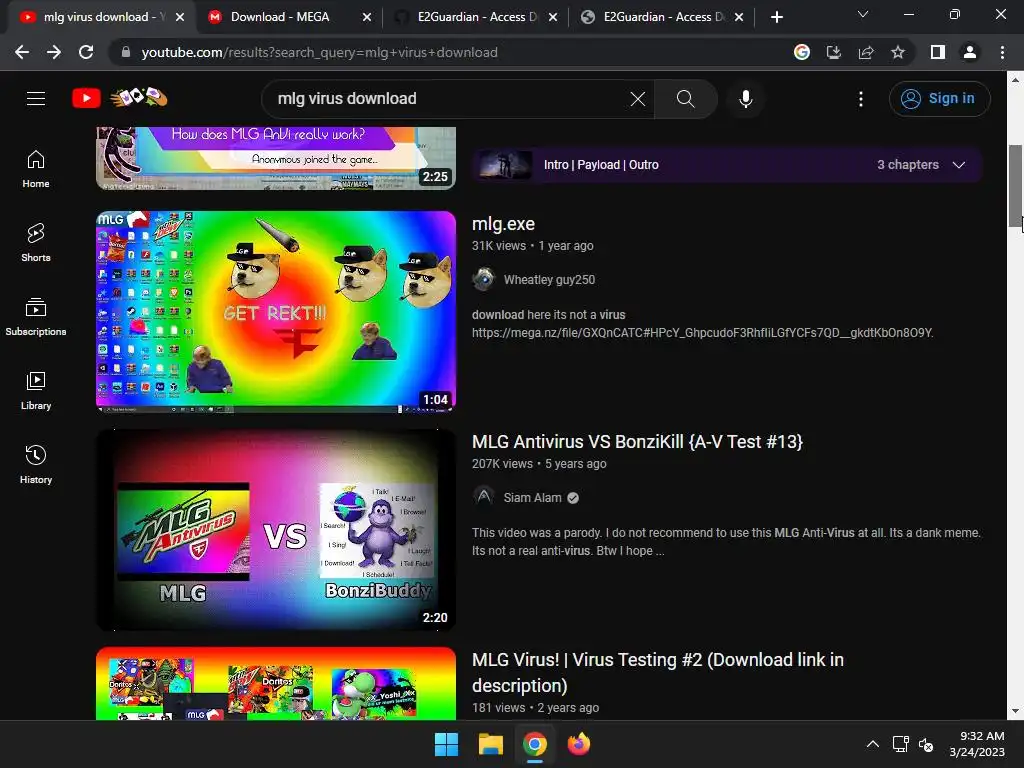The width and height of the screenshot is (1024, 768).
Task: Share this page icon in address bar
Action: (x=866, y=52)
